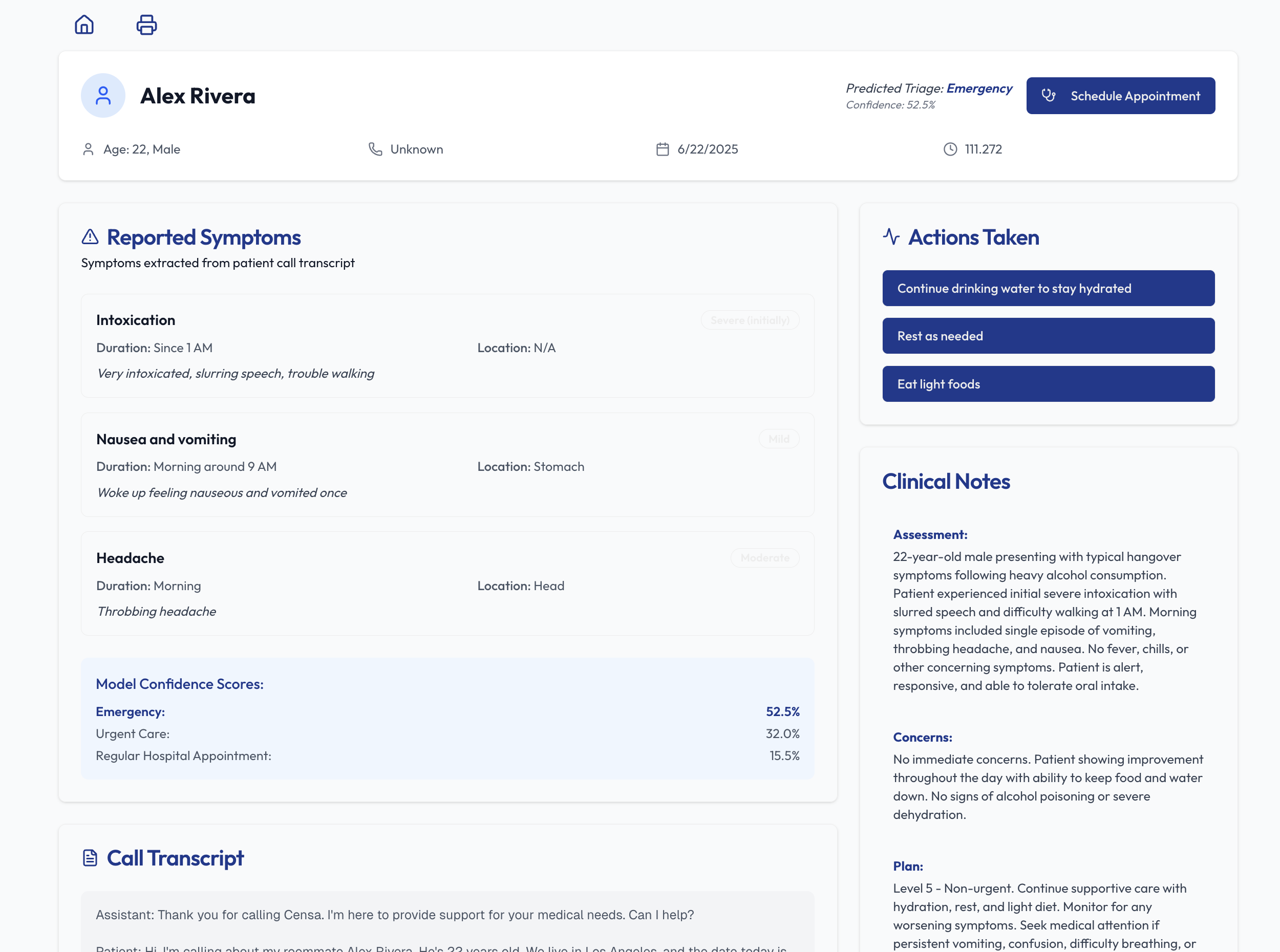This screenshot has width=1280, height=952.
Task: Click the patient avatar icon
Action: click(x=103, y=96)
